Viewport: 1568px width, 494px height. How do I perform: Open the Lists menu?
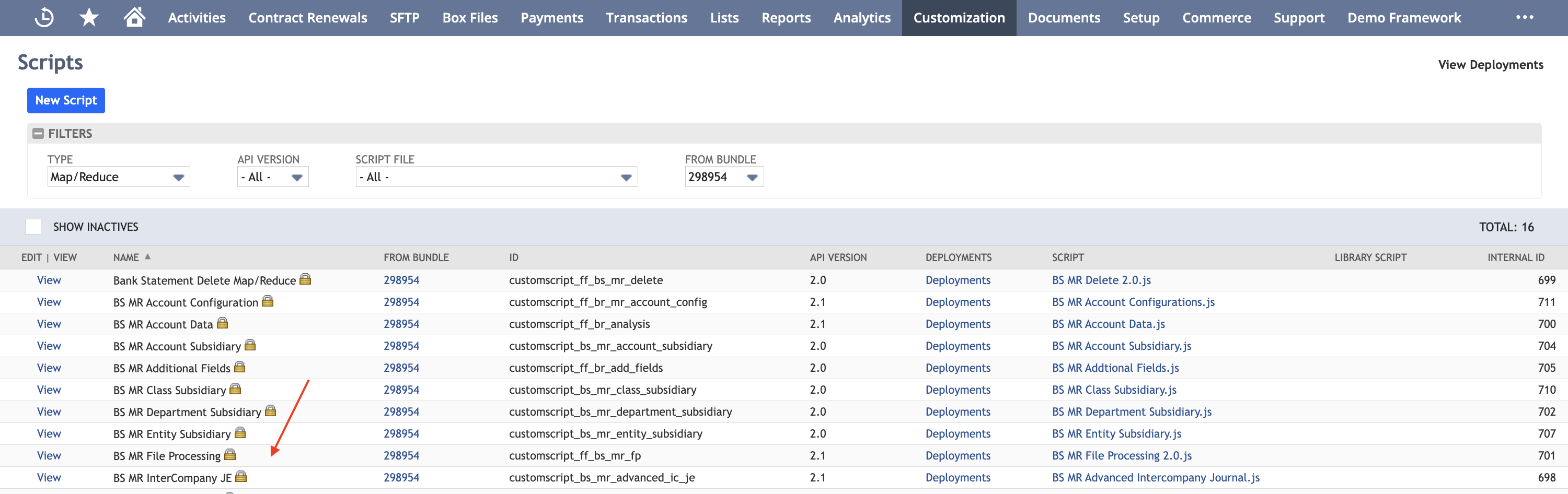(724, 18)
